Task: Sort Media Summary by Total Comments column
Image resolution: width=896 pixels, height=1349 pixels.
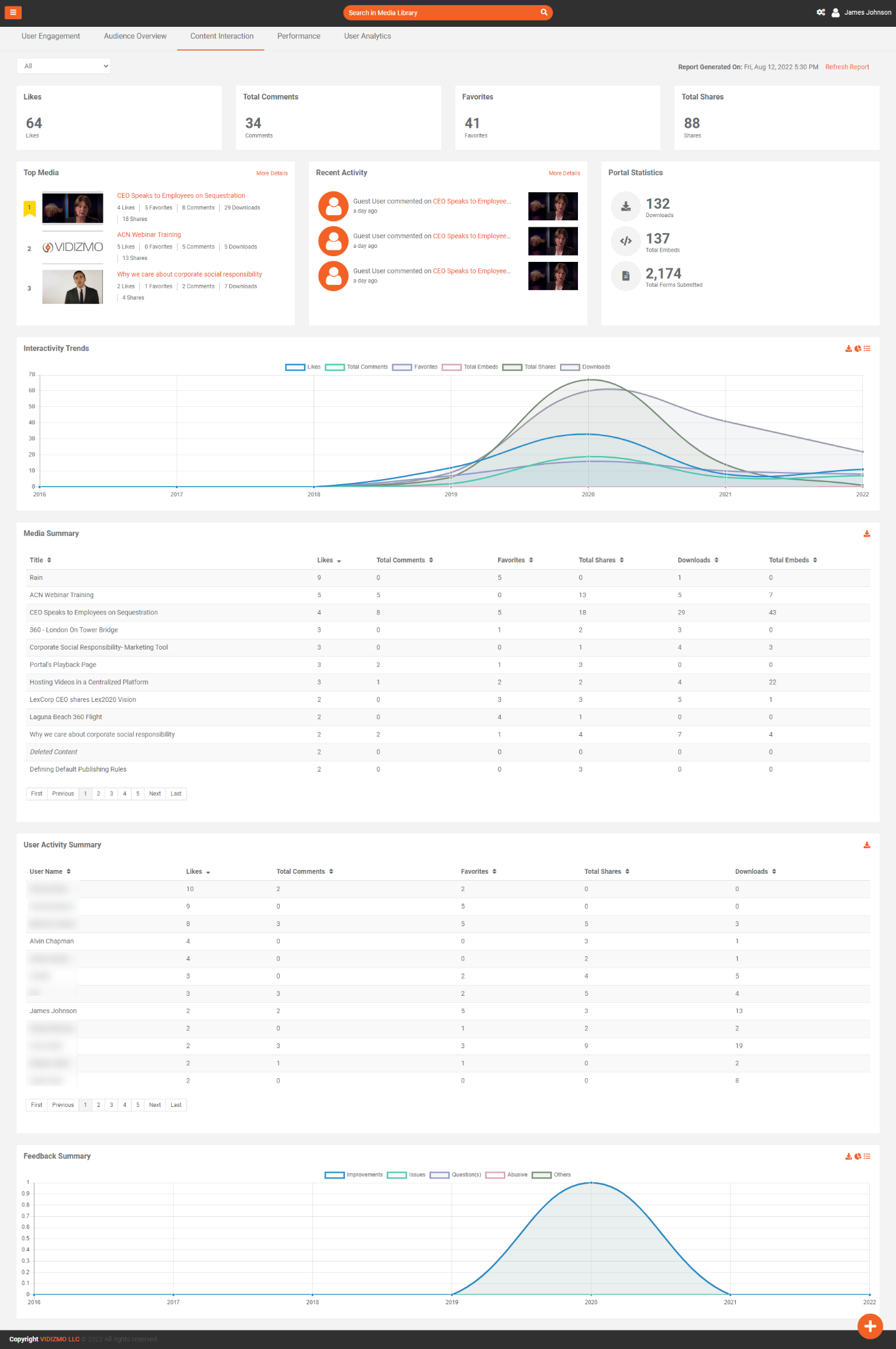Action: (404, 560)
